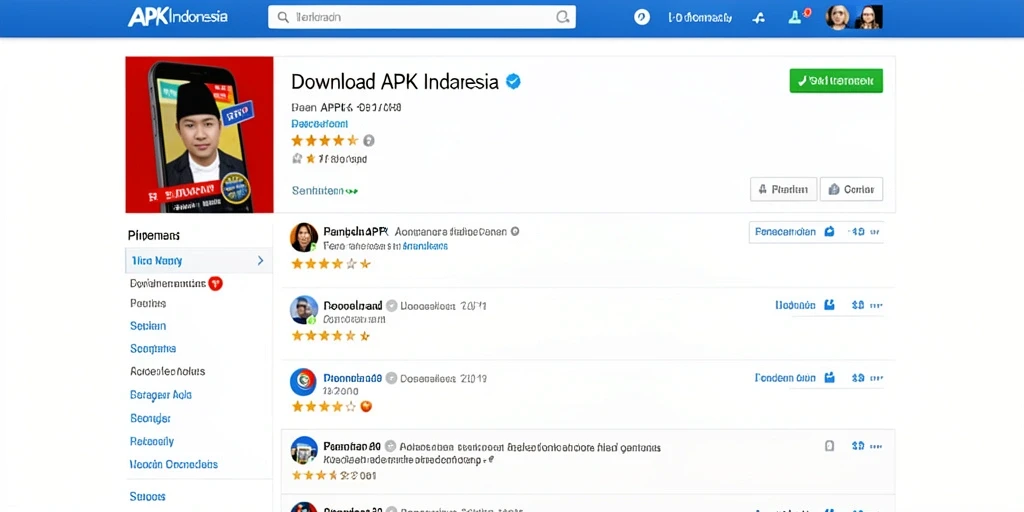Open the glasses-wearing user avatar in the header
This screenshot has width=1024, height=512.
(x=868, y=18)
